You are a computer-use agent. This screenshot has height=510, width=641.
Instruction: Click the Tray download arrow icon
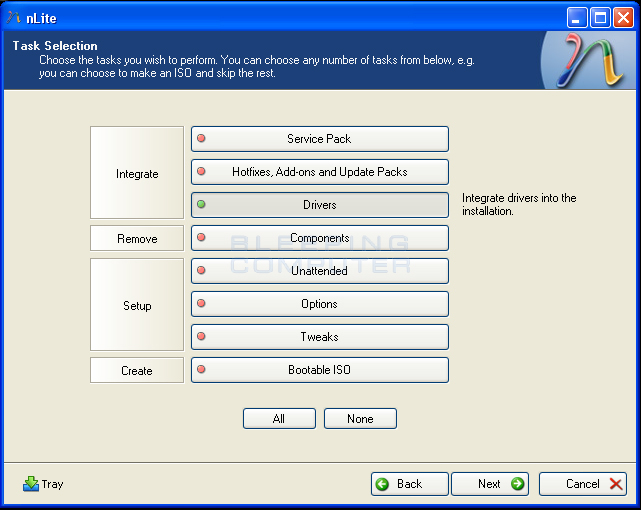point(31,484)
